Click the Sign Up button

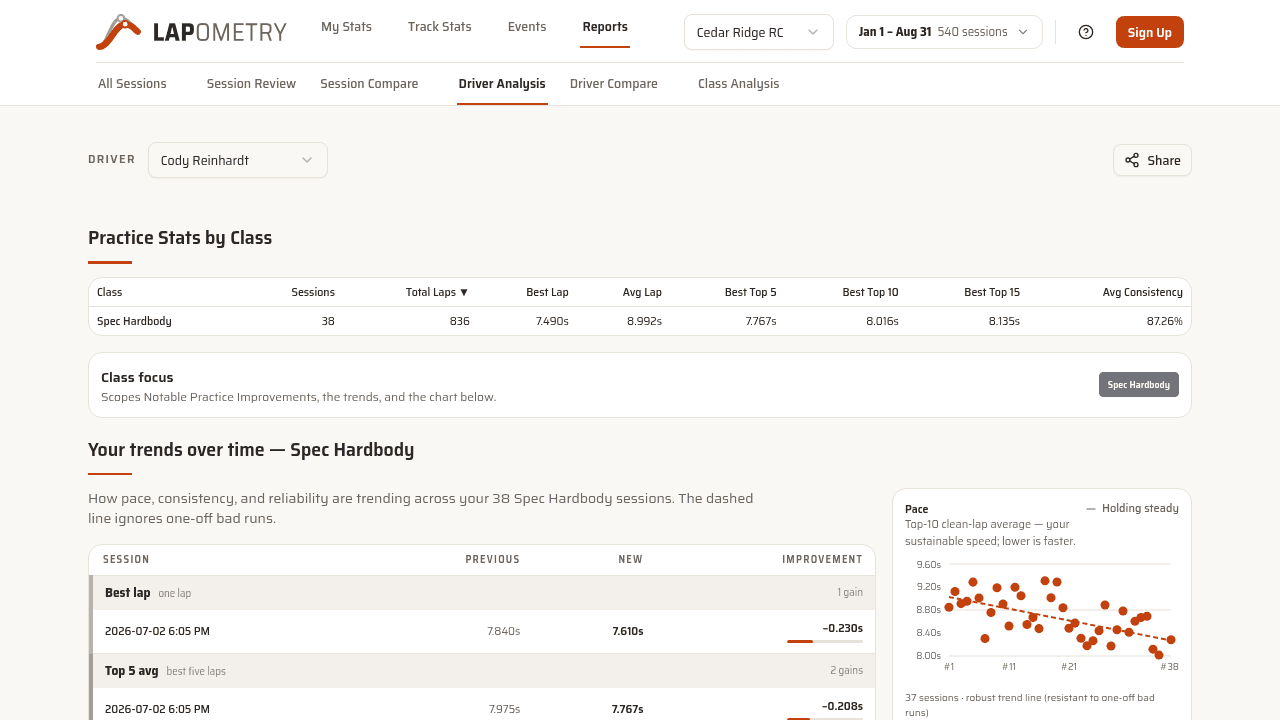[1150, 32]
